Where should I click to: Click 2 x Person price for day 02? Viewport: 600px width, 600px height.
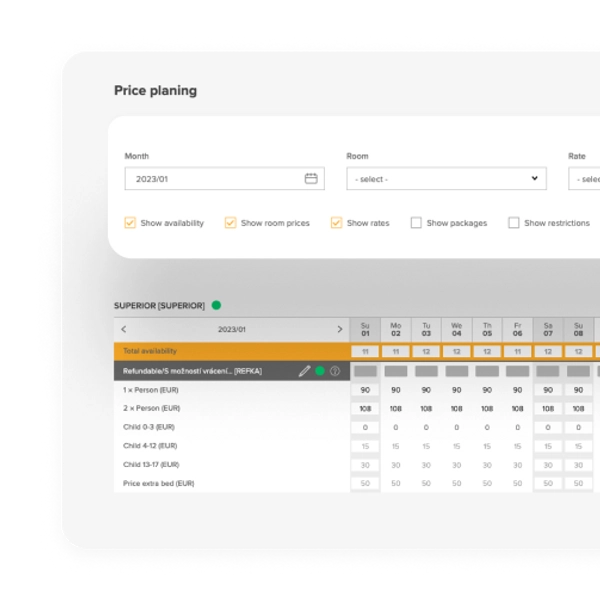(x=396, y=409)
